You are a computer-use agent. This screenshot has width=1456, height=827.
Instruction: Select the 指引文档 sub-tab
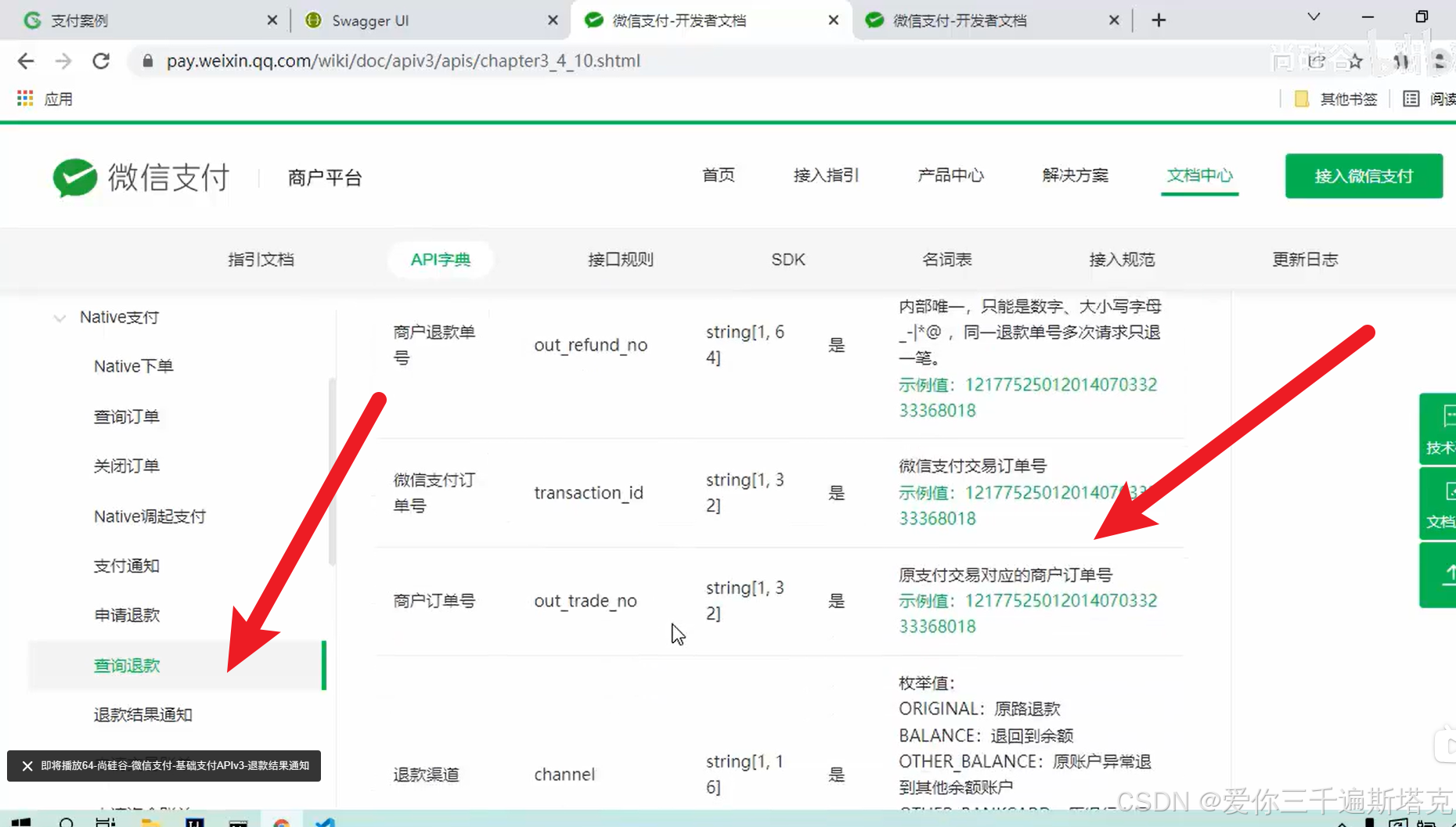point(261,260)
